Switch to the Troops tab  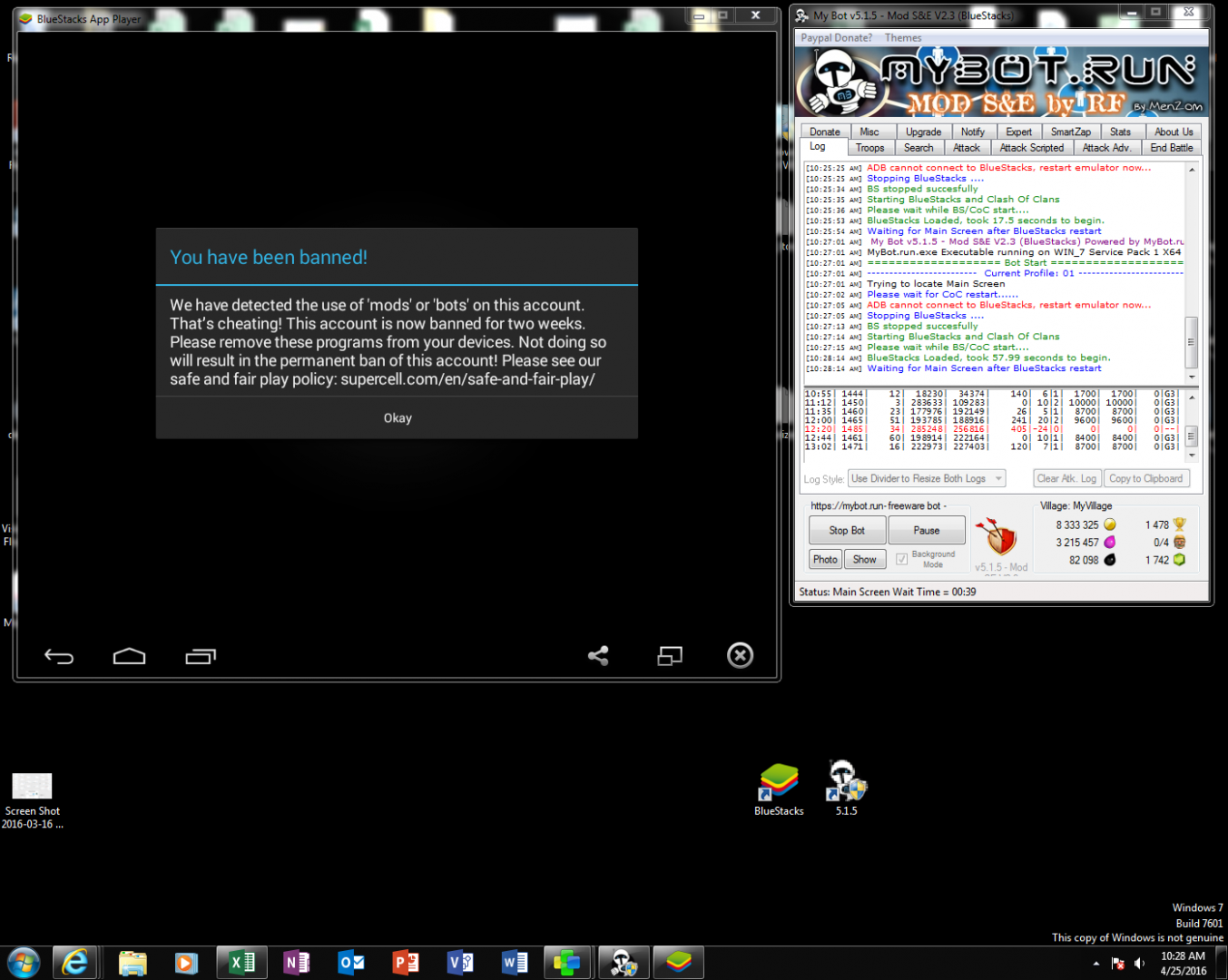(x=869, y=148)
